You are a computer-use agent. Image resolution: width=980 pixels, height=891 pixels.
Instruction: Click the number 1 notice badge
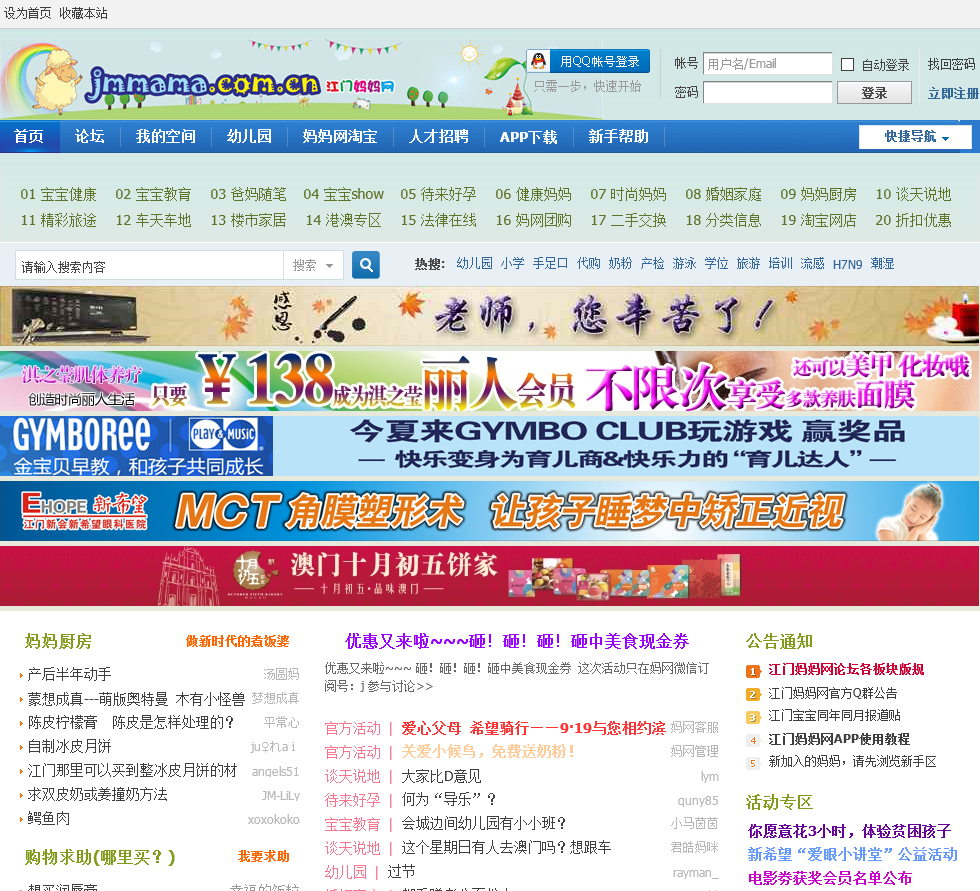(752, 671)
